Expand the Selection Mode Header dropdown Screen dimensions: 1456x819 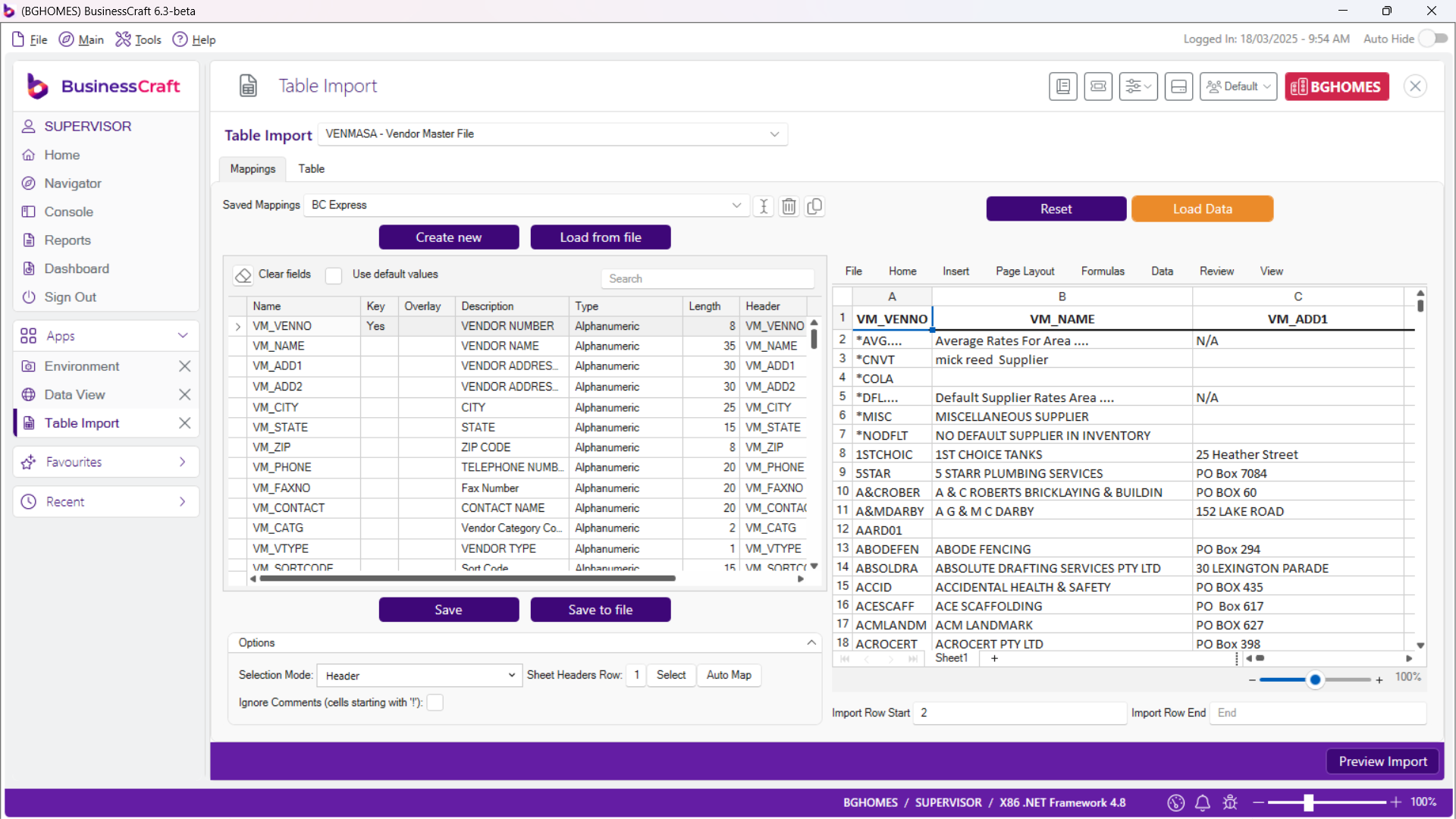[x=512, y=676]
